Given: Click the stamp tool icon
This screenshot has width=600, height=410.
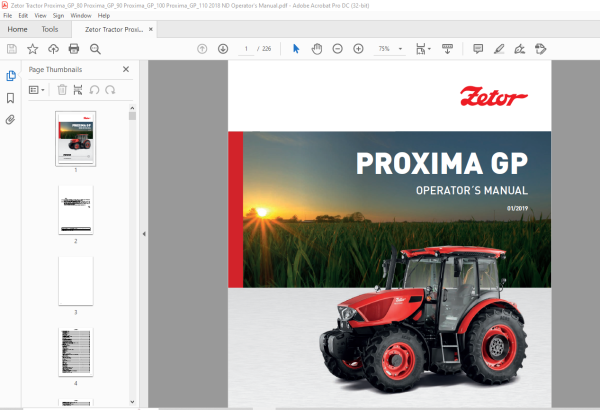Looking at the screenshot, I should pos(540,49).
